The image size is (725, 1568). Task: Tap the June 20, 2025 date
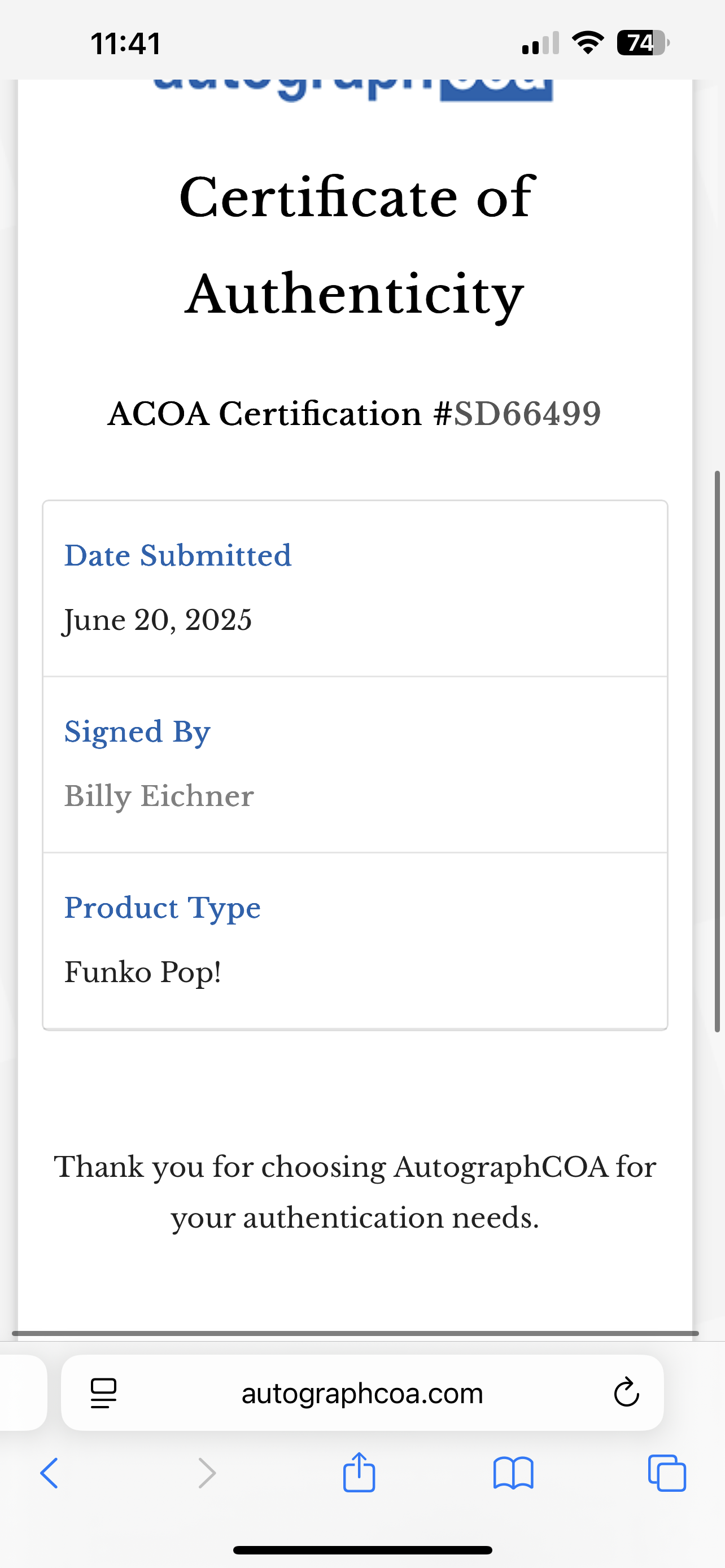coord(158,620)
